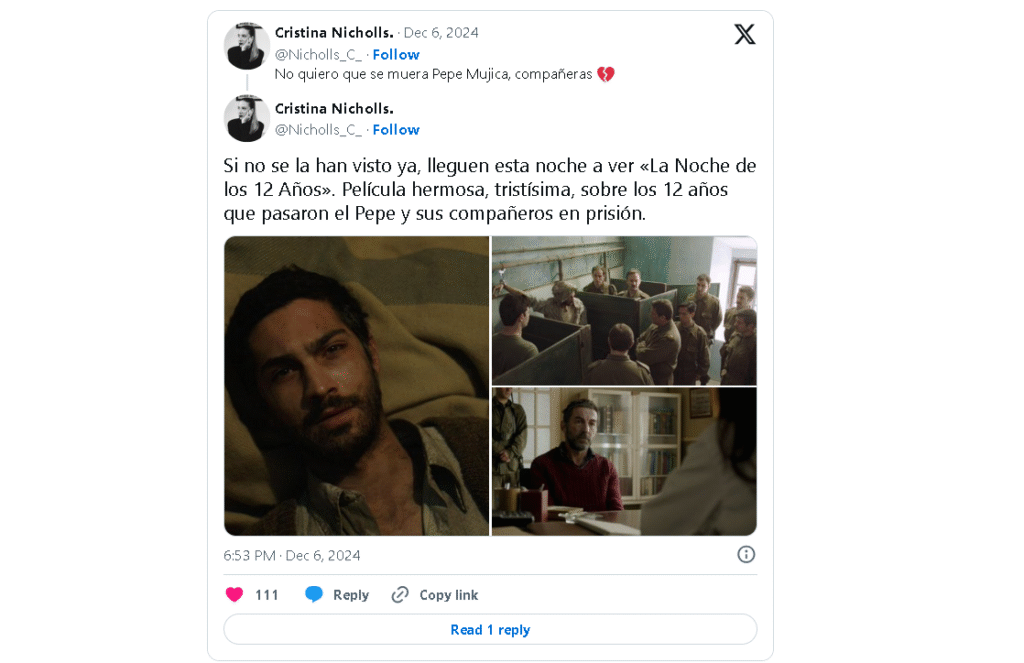
Task: Click the blue reply bubble icon
Action: (314, 594)
